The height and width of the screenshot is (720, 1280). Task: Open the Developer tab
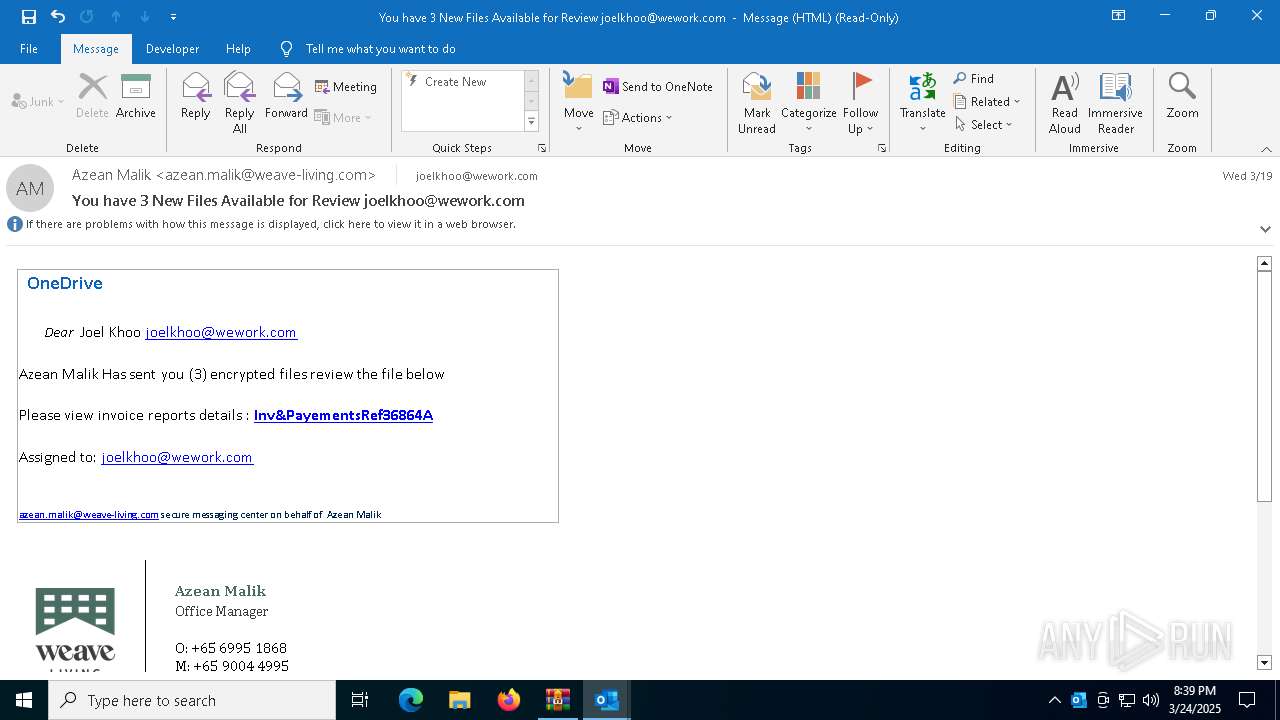(x=172, y=49)
